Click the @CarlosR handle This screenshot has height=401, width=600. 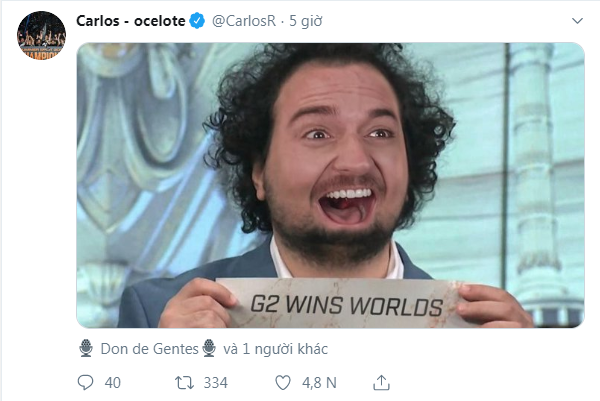pos(244,21)
